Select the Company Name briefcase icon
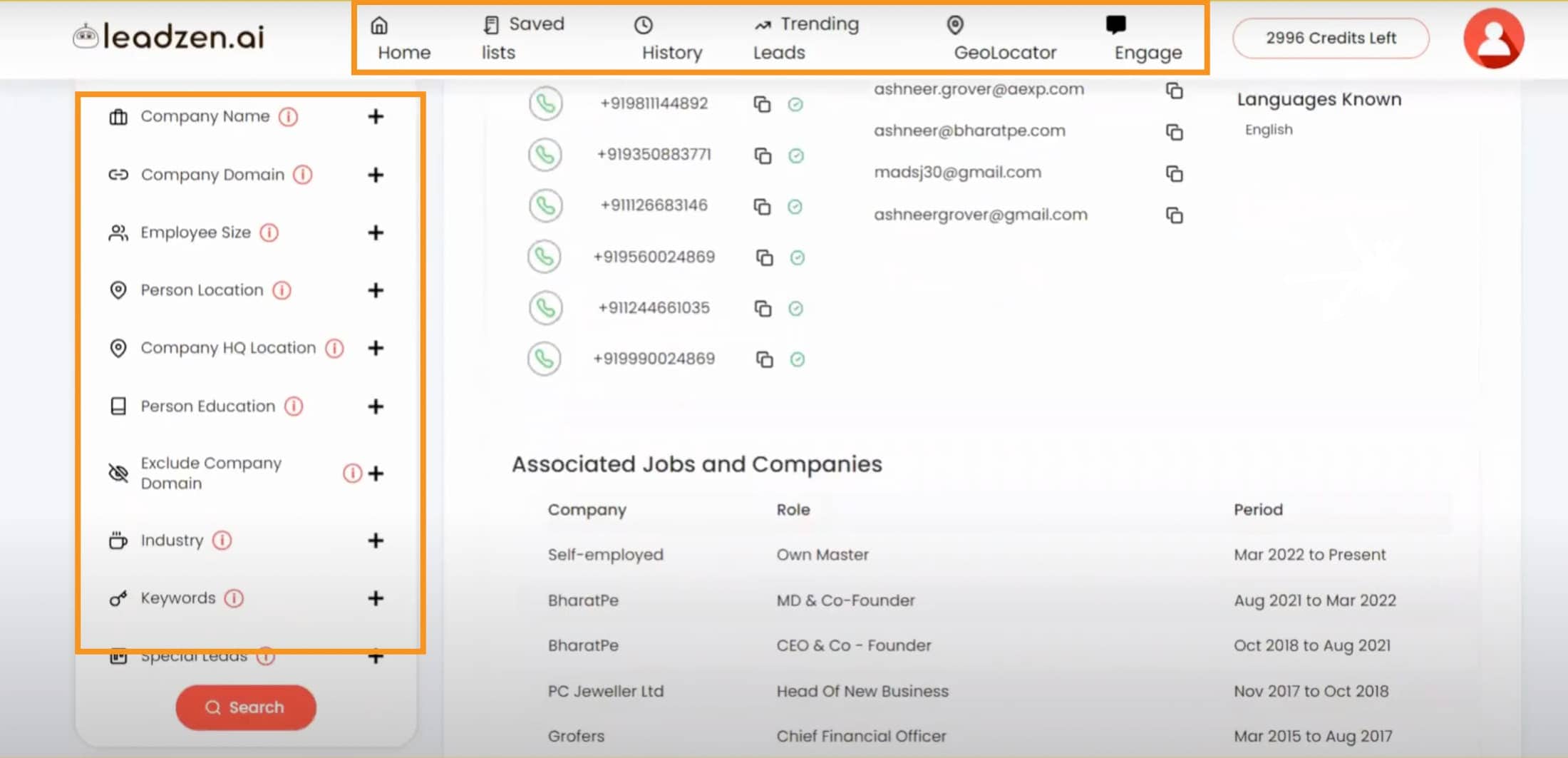Screen dimensions: 1568x758 (x=118, y=116)
